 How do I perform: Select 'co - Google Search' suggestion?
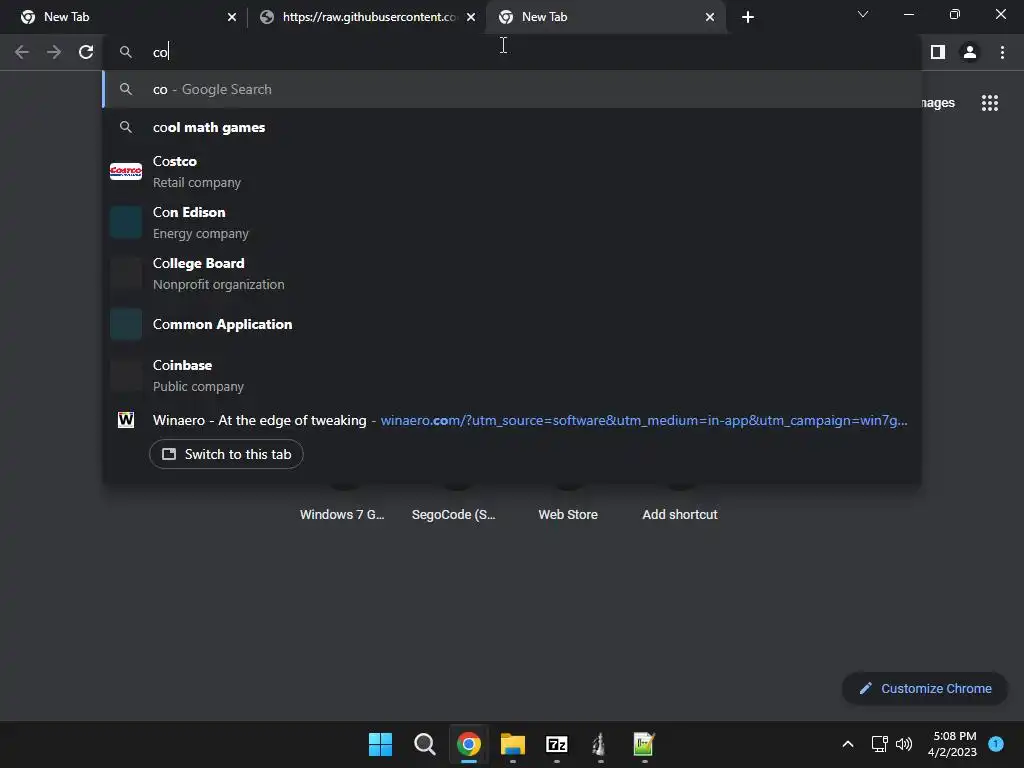tap(512, 89)
